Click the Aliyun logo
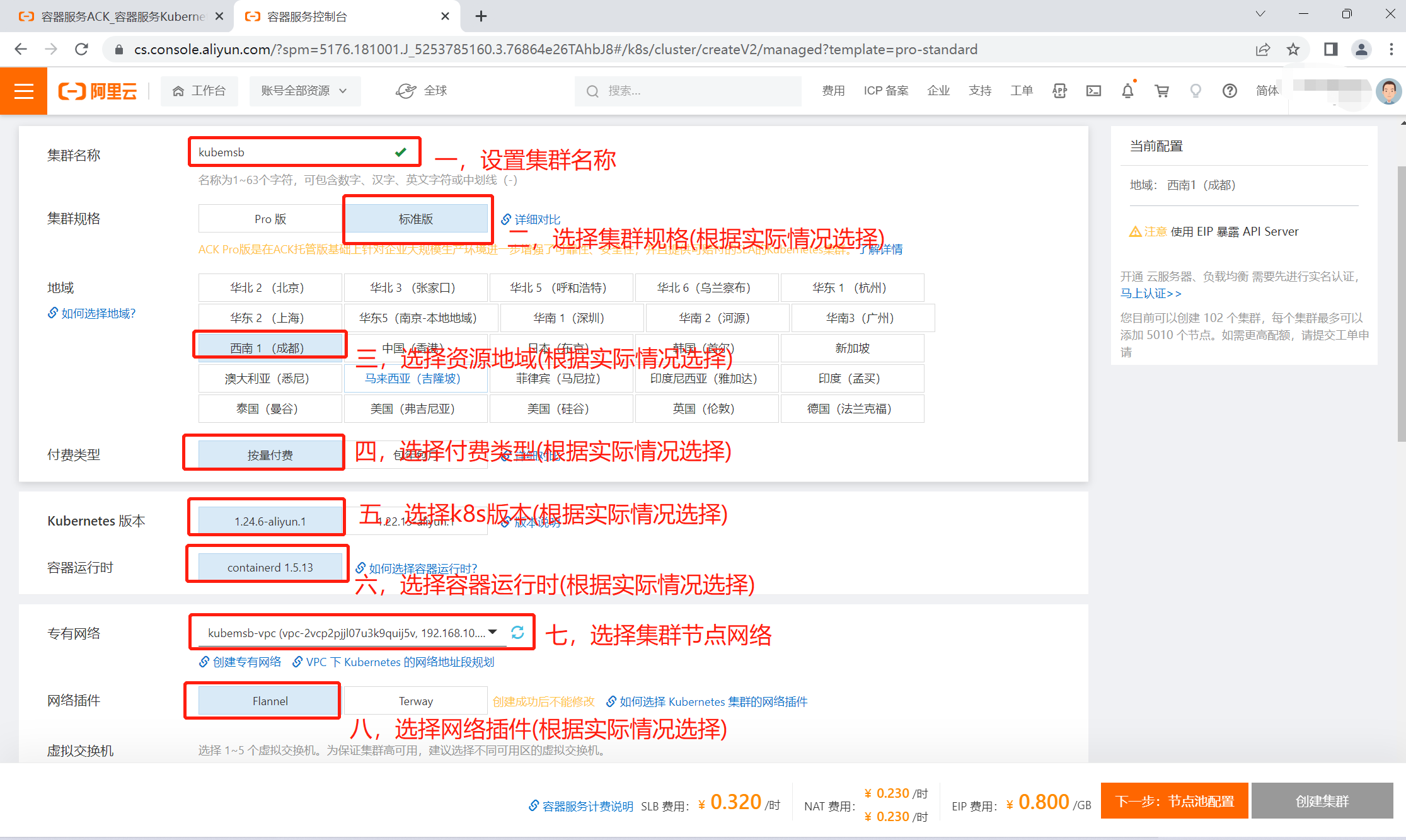 pyautogui.click(x=98, y=91)
